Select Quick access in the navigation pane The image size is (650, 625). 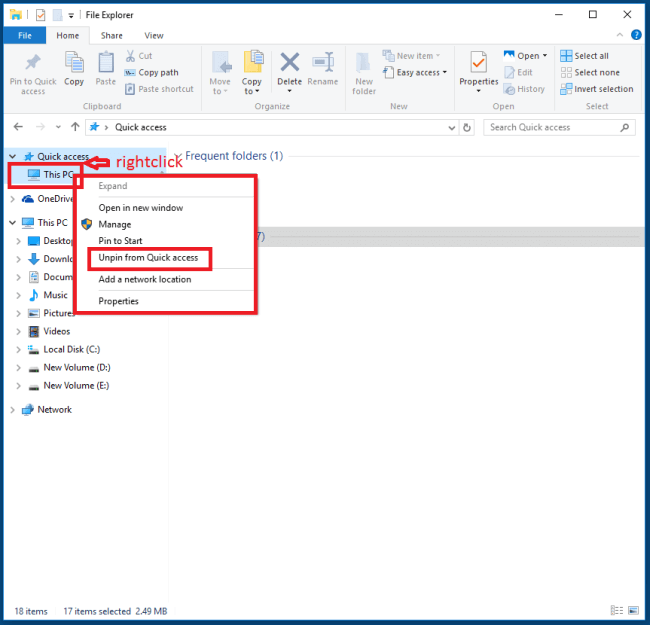click(63, 157)
